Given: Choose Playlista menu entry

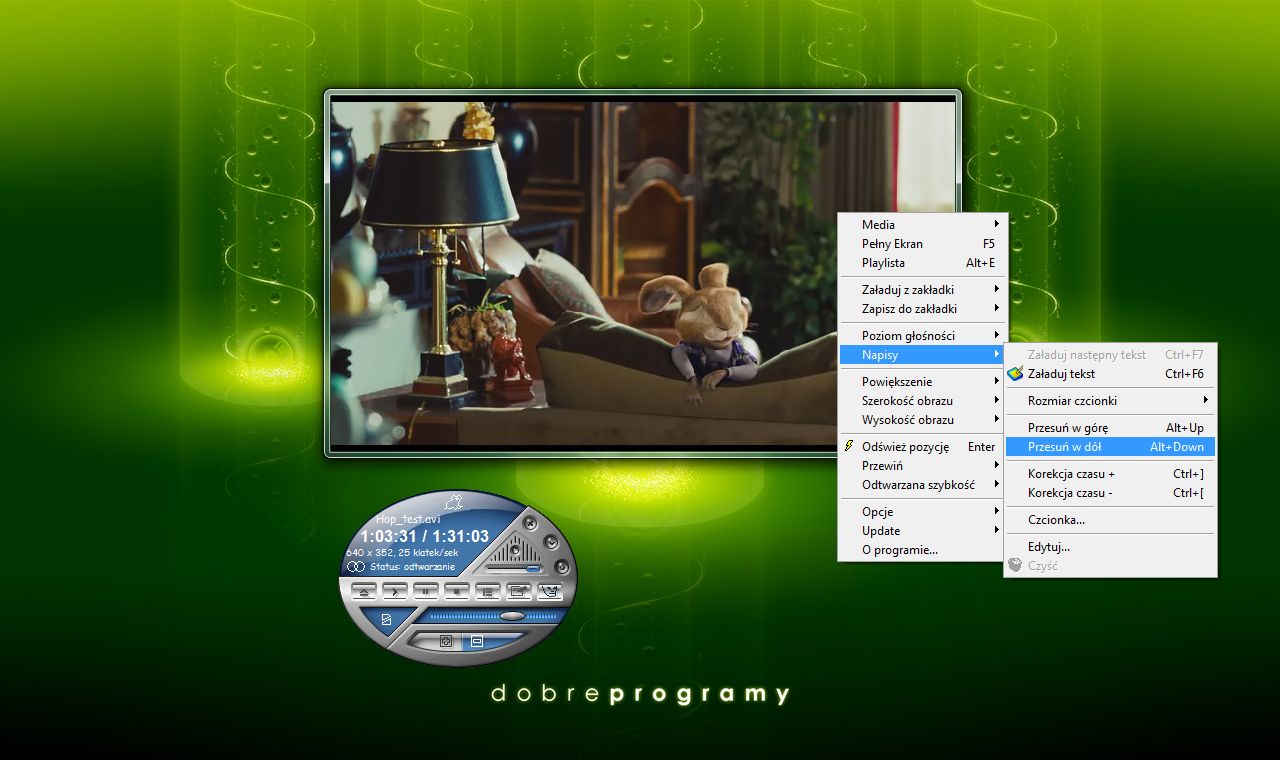Looking at the screenshot, I should point(923,262).
